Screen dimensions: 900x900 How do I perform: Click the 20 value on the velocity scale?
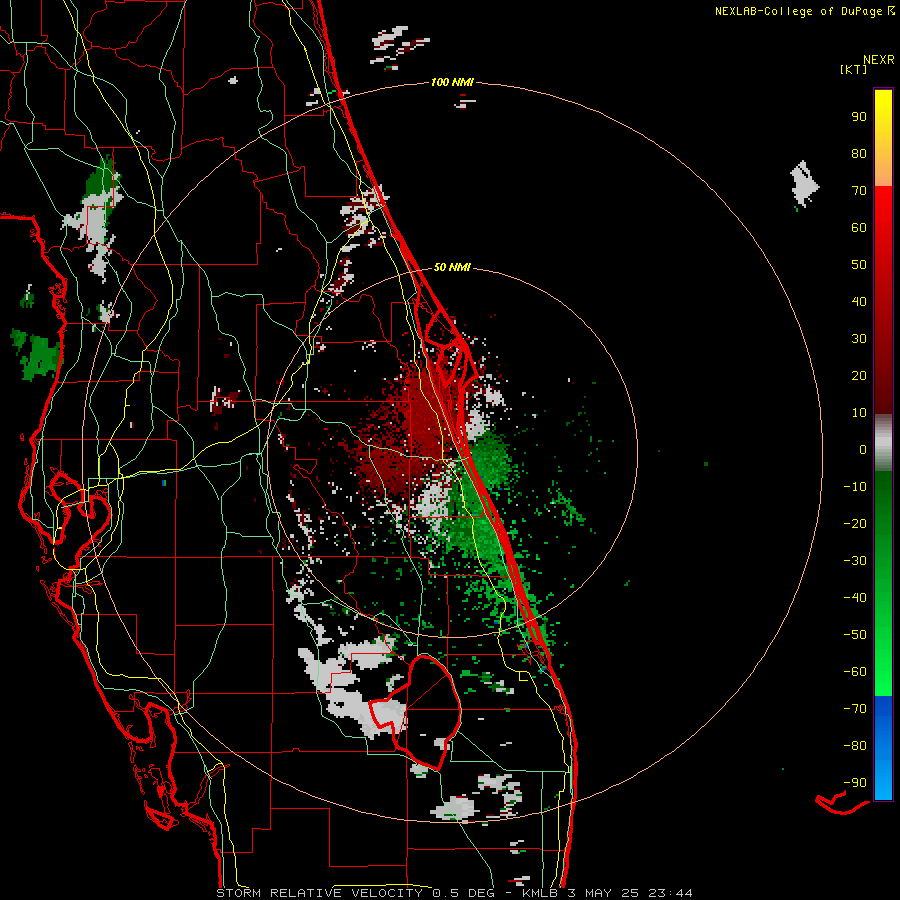859,375
